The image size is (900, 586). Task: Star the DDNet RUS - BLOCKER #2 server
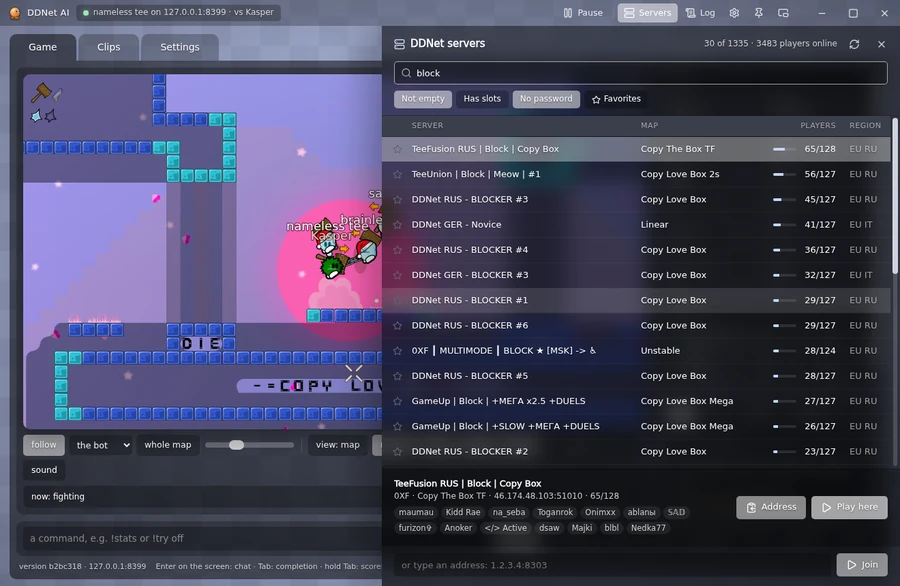[x=397, y=452]
